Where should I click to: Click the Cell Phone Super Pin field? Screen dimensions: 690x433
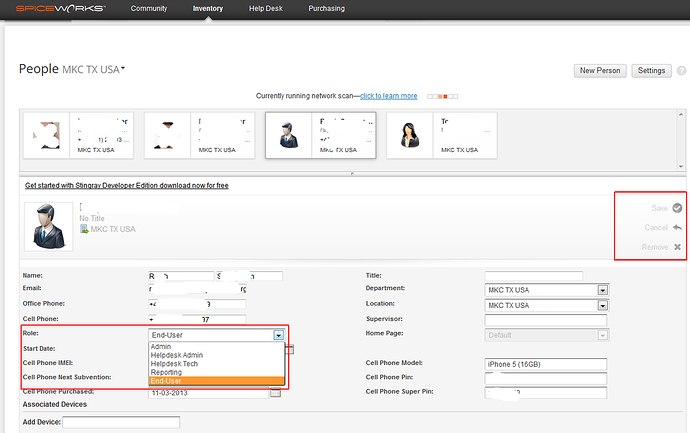coord(546,393)
